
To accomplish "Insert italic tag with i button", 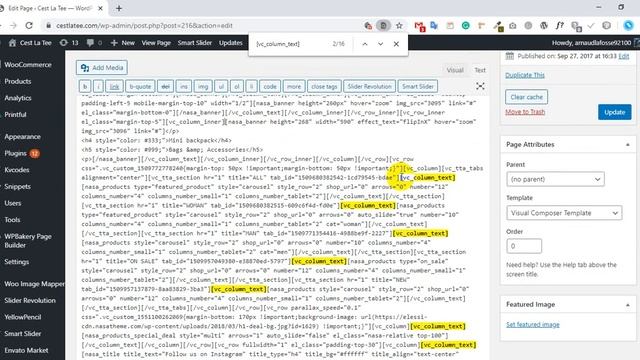I will tap(98, 87).
